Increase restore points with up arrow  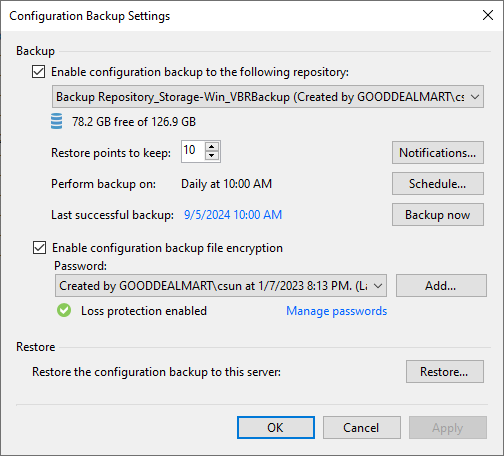[x=212, y=147]
